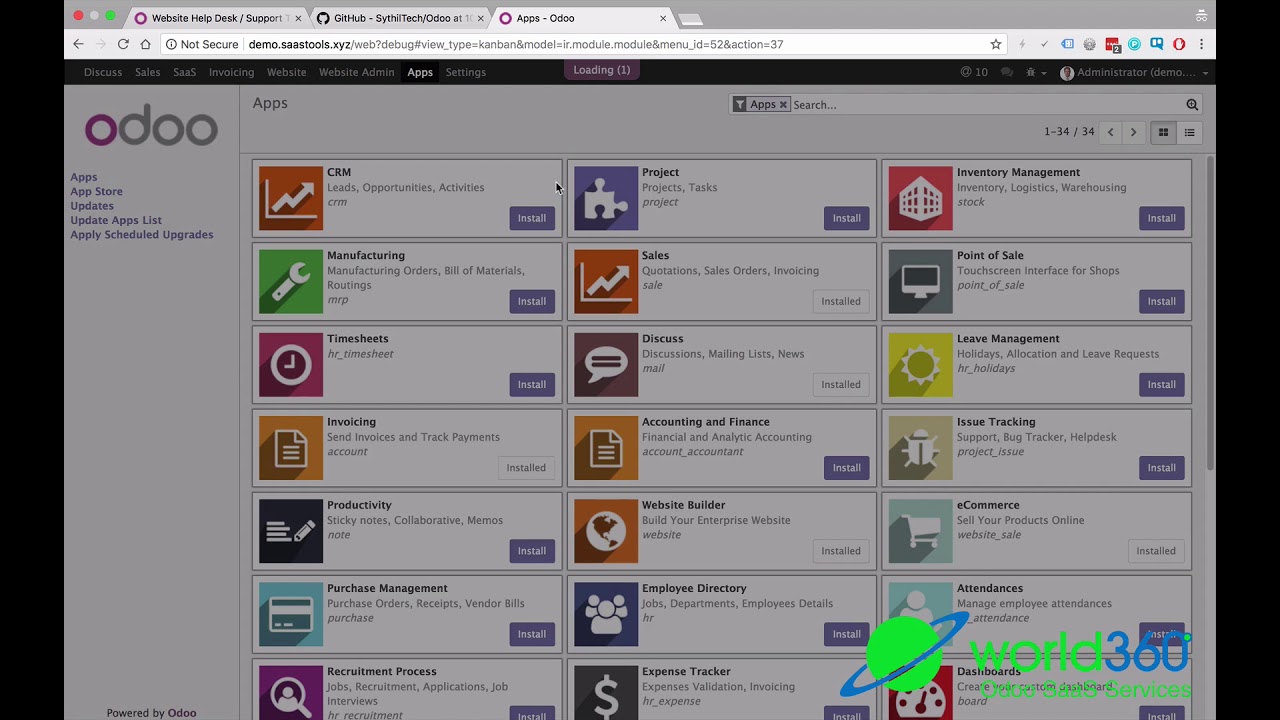Open the Sales top menu
This screenshot has height=720, width=1280.
click(148, 72)
